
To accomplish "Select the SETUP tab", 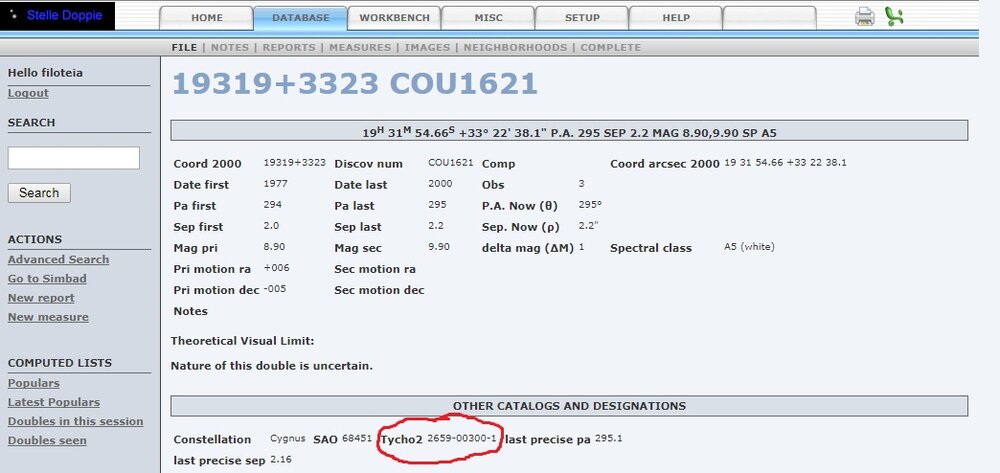I will [582, 18].
